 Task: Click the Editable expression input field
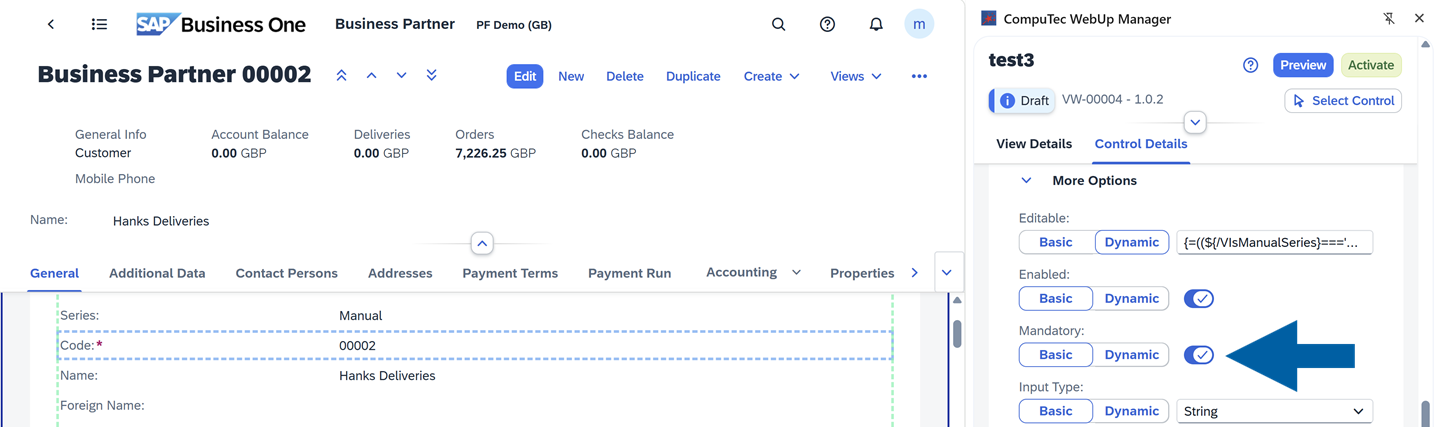pos(1274,242)
